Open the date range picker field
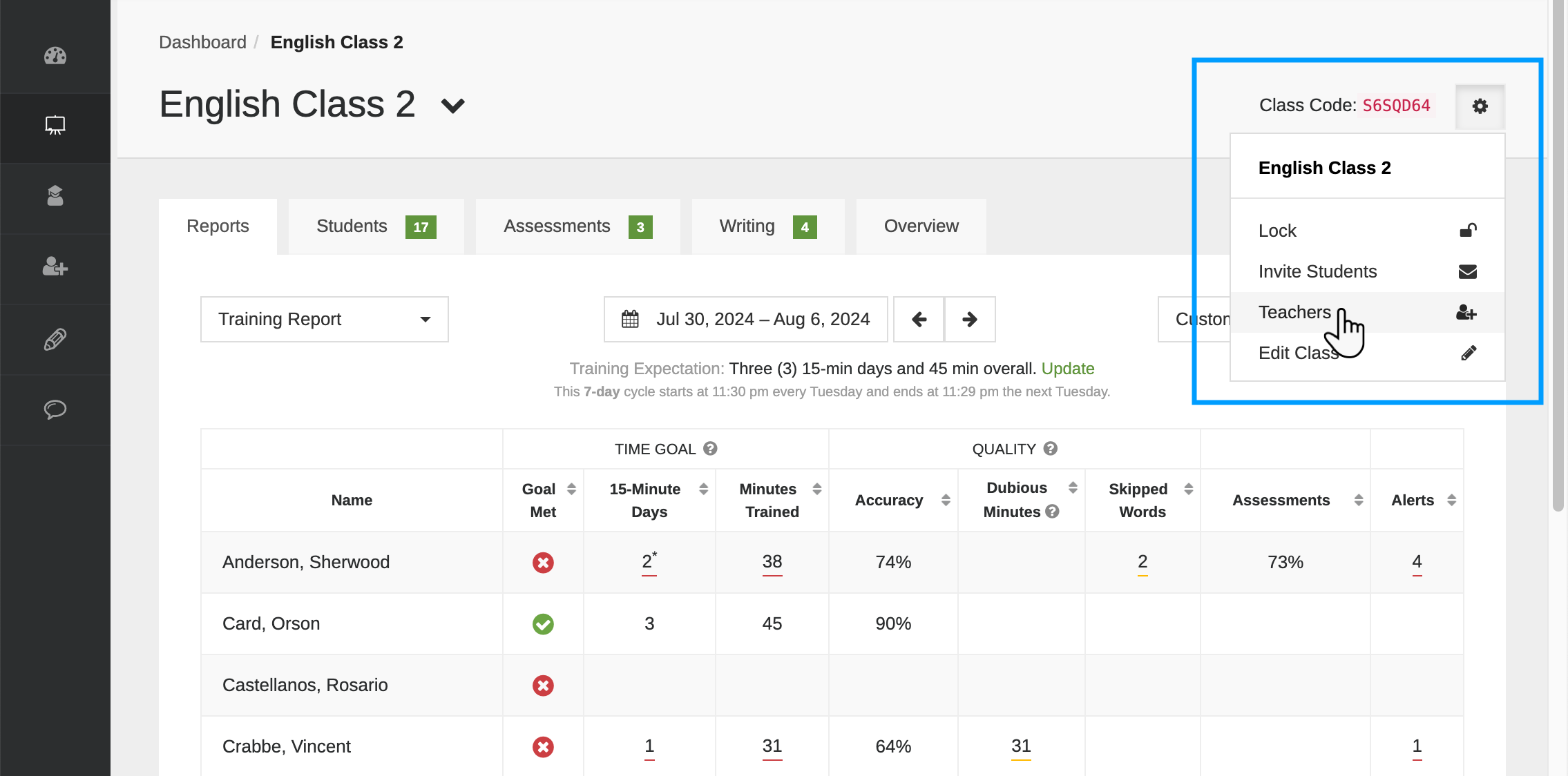This screenshot has height=776, width=1568. pyautogui.click(x=745, y=319)
